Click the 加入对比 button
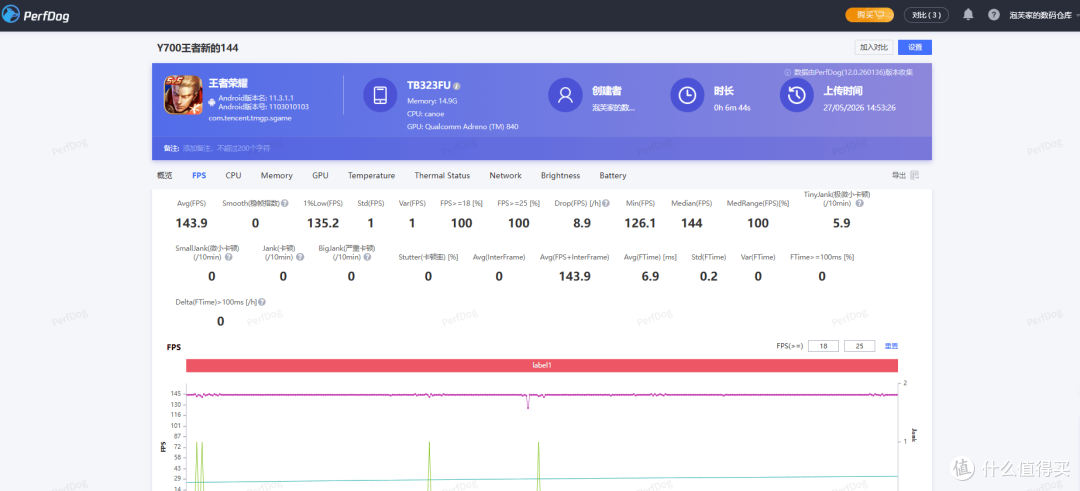Viewport: 1080px width, 491px height. point(874,48)
